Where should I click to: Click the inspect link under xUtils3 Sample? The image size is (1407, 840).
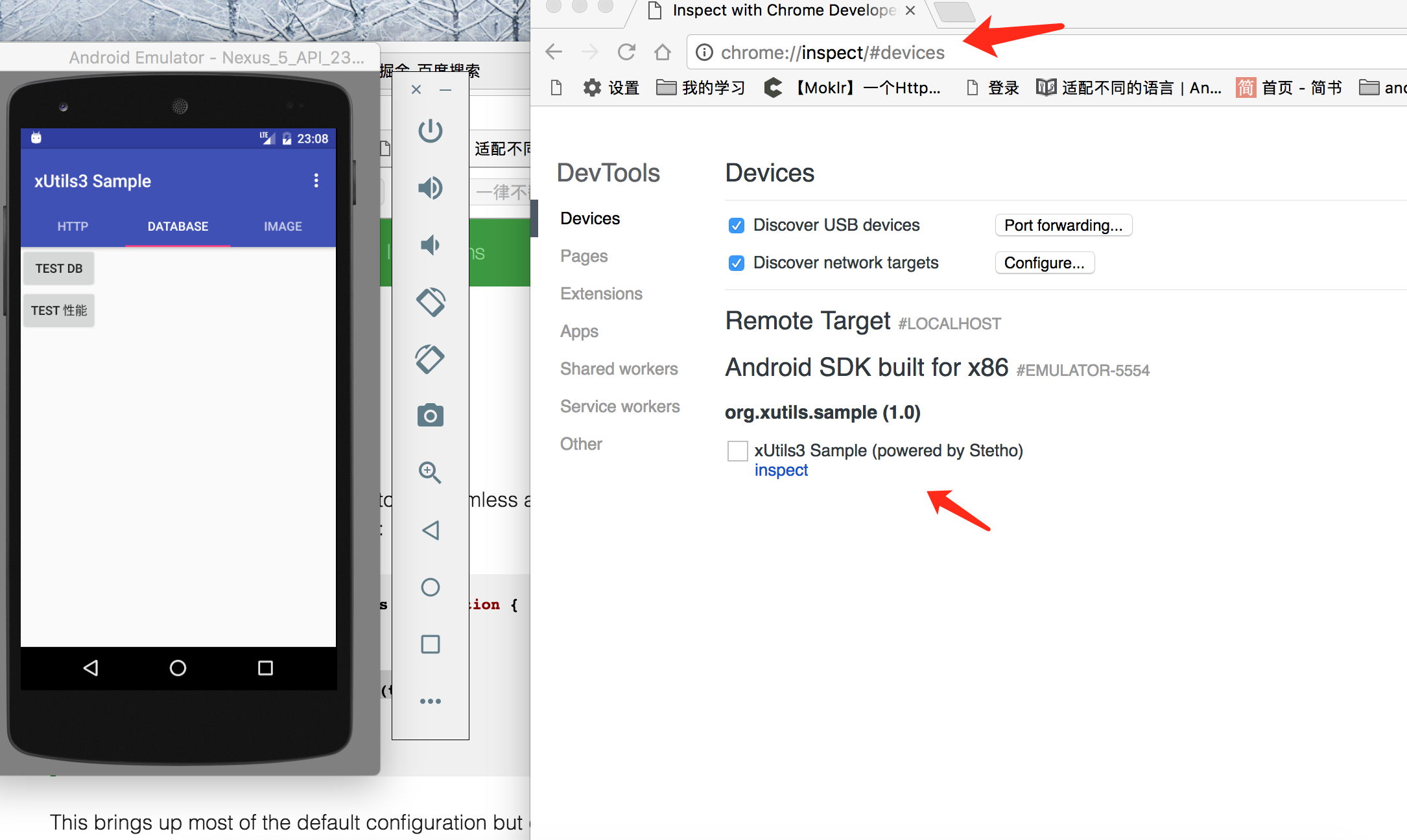point(781,470)
